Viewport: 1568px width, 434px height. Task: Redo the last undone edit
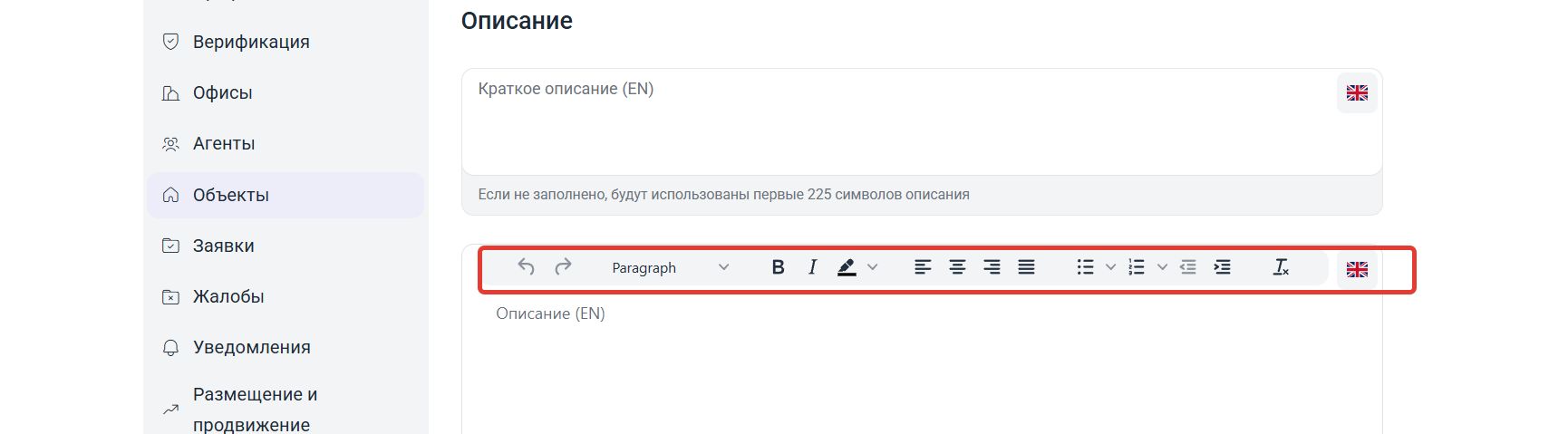point(563,267)
